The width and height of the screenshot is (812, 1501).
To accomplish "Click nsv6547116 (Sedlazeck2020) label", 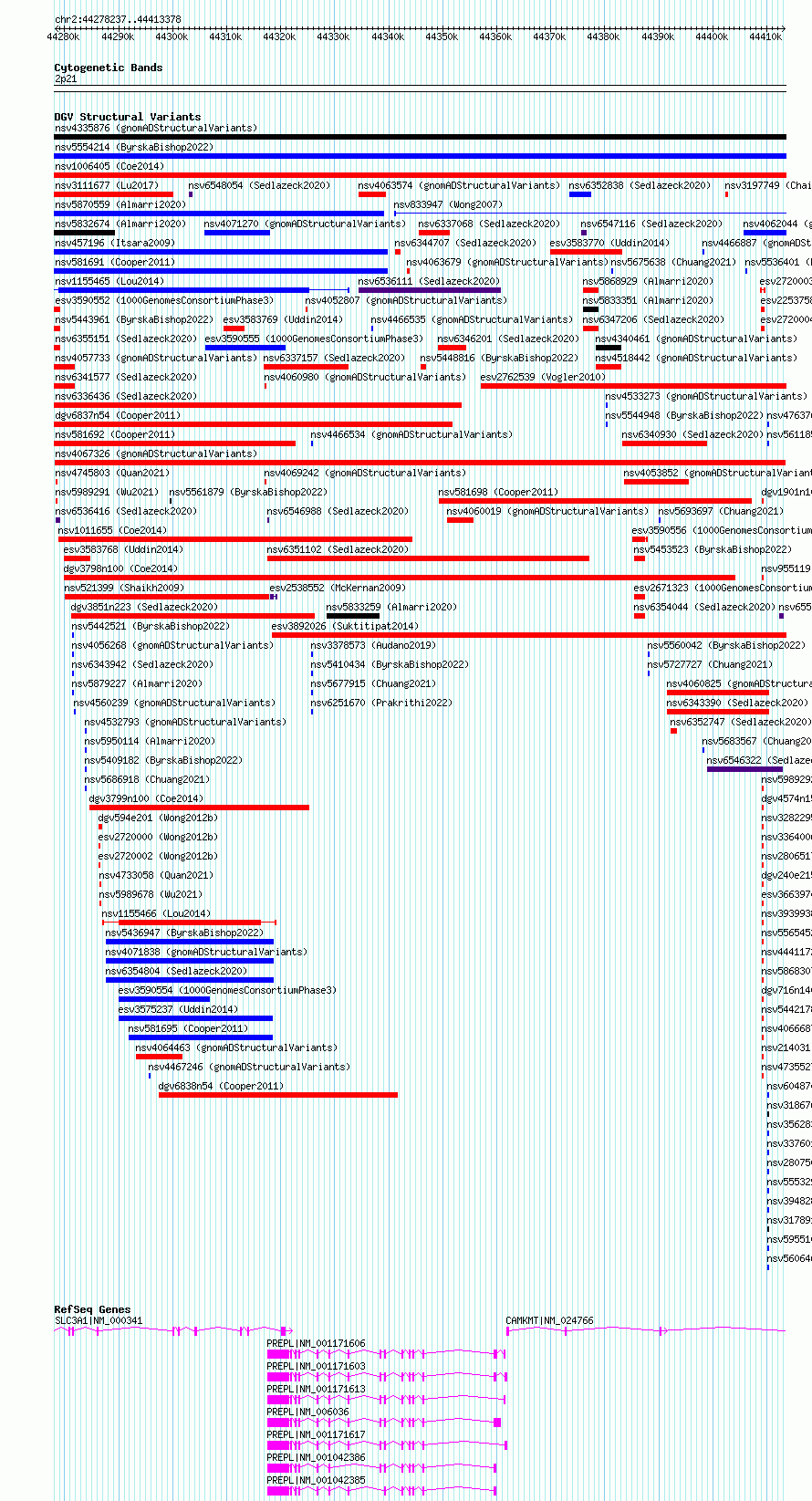I will 651,224.
